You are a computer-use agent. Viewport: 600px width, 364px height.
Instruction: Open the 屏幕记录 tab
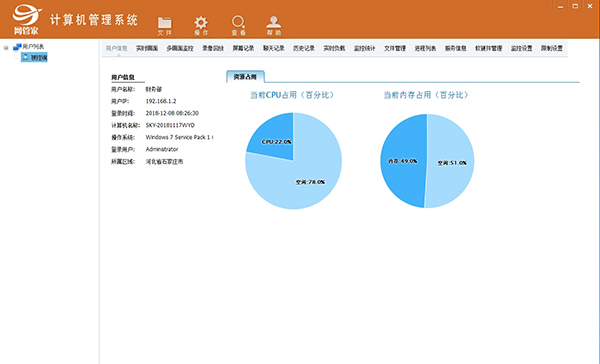point(243,48)
